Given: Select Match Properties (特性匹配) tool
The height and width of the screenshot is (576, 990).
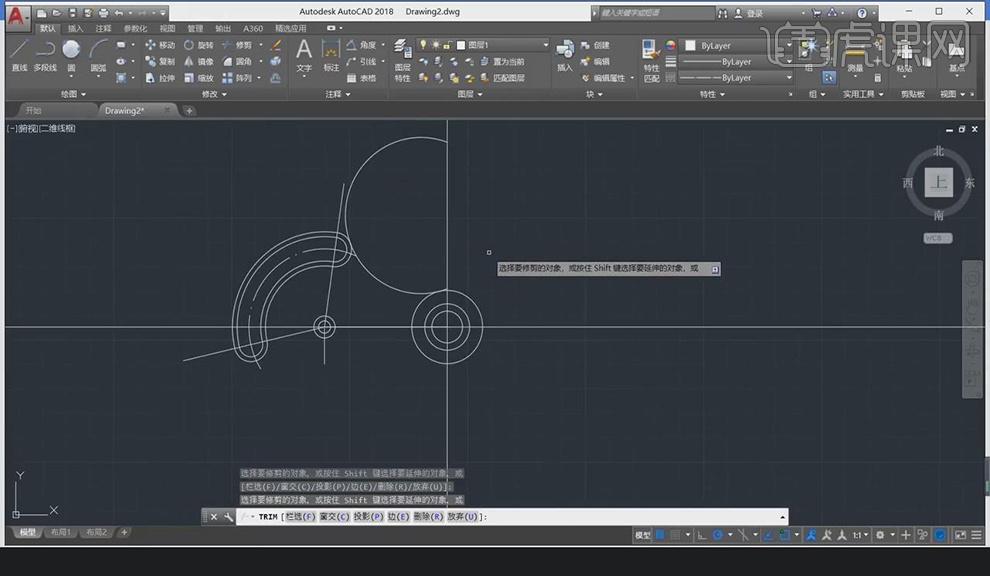Looking at the screenshot, I should coord(651,61).
